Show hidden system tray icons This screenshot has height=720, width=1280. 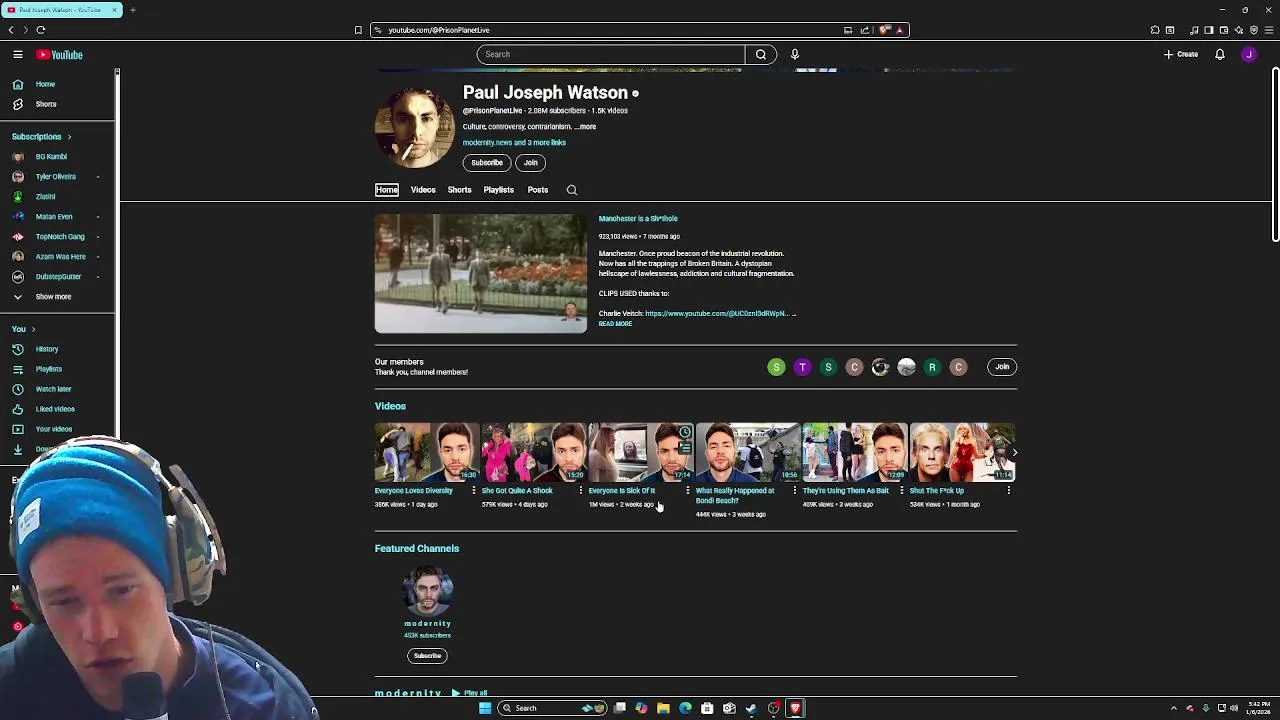click(1174, 708)
